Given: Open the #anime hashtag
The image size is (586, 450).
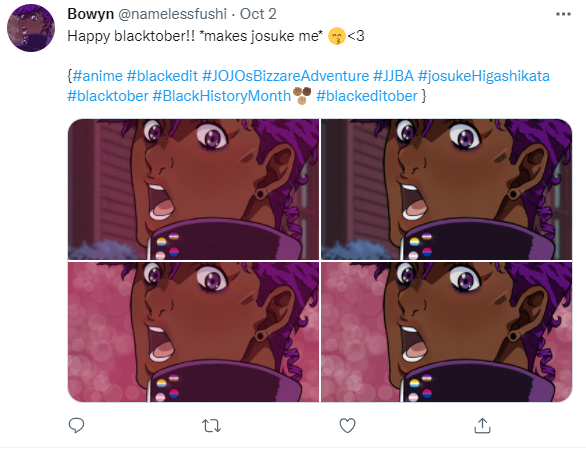Looking at the screenshot, I should pyautogui.click(x=98, y=76).
